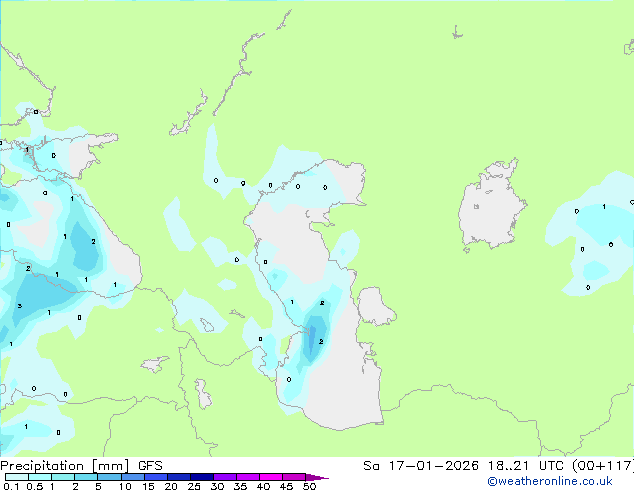Pick the 45–50 mm legend color box
Image resolution: width=634 pixels, height=490 pixels.
[x=294, y=477]
